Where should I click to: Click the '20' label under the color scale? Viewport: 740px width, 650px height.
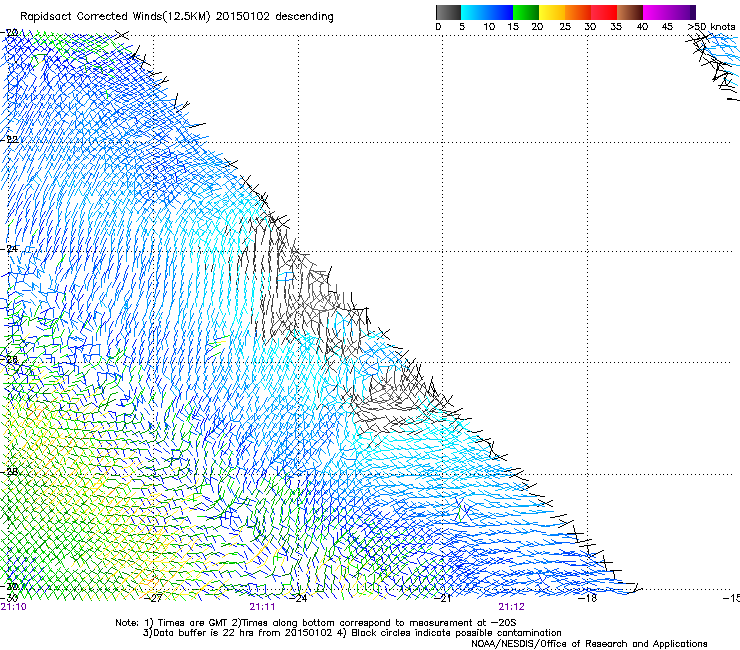pyautogui.click(x=538, y=27)
